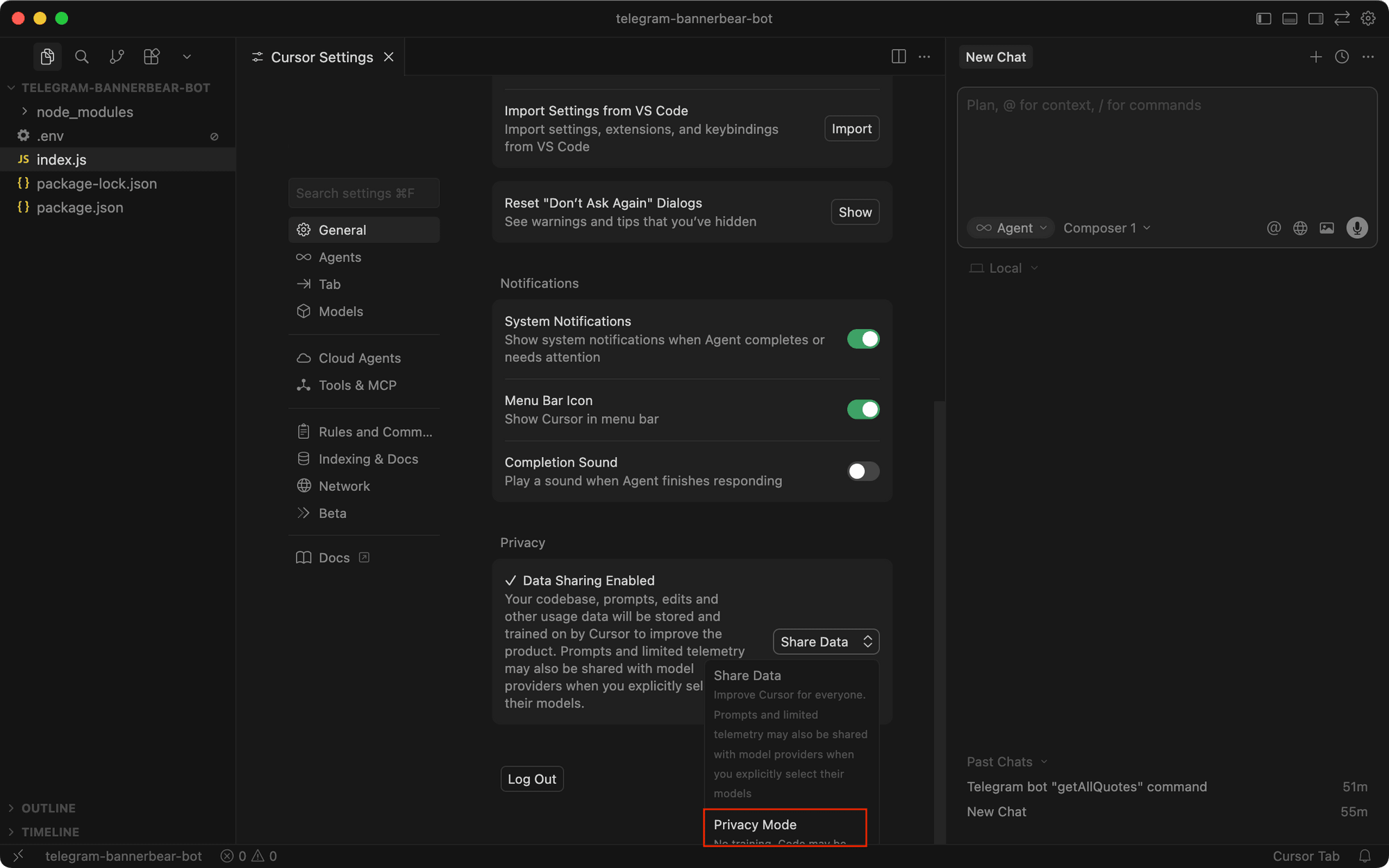Start a new chat with the plus icon
1389x868 pixels.
click(1315, 56)
